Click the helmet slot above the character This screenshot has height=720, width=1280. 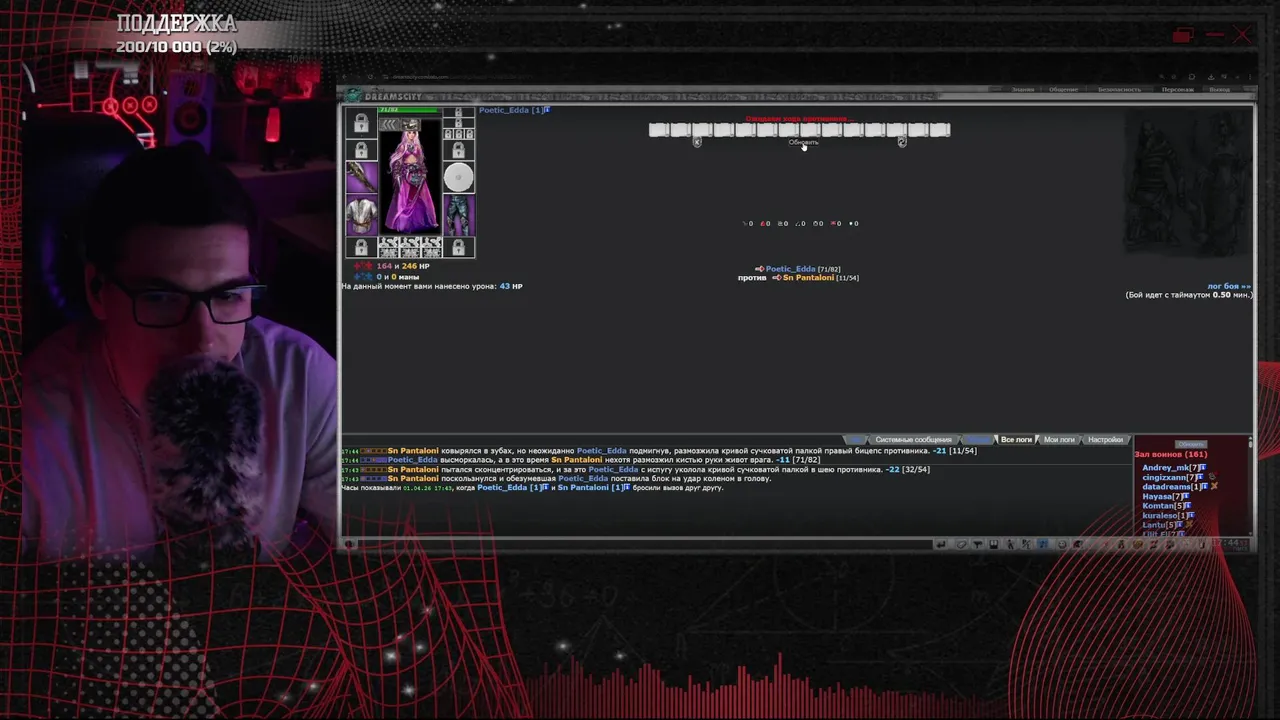click(410, 123)
